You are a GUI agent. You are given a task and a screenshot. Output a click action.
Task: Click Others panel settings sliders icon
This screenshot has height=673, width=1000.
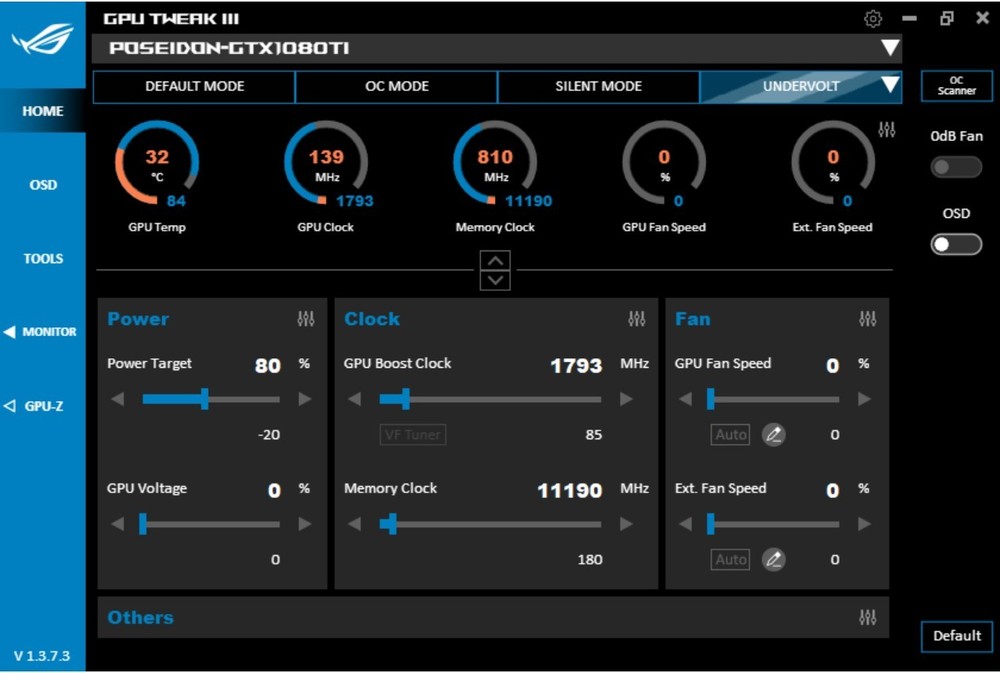(x=868, y=617)
